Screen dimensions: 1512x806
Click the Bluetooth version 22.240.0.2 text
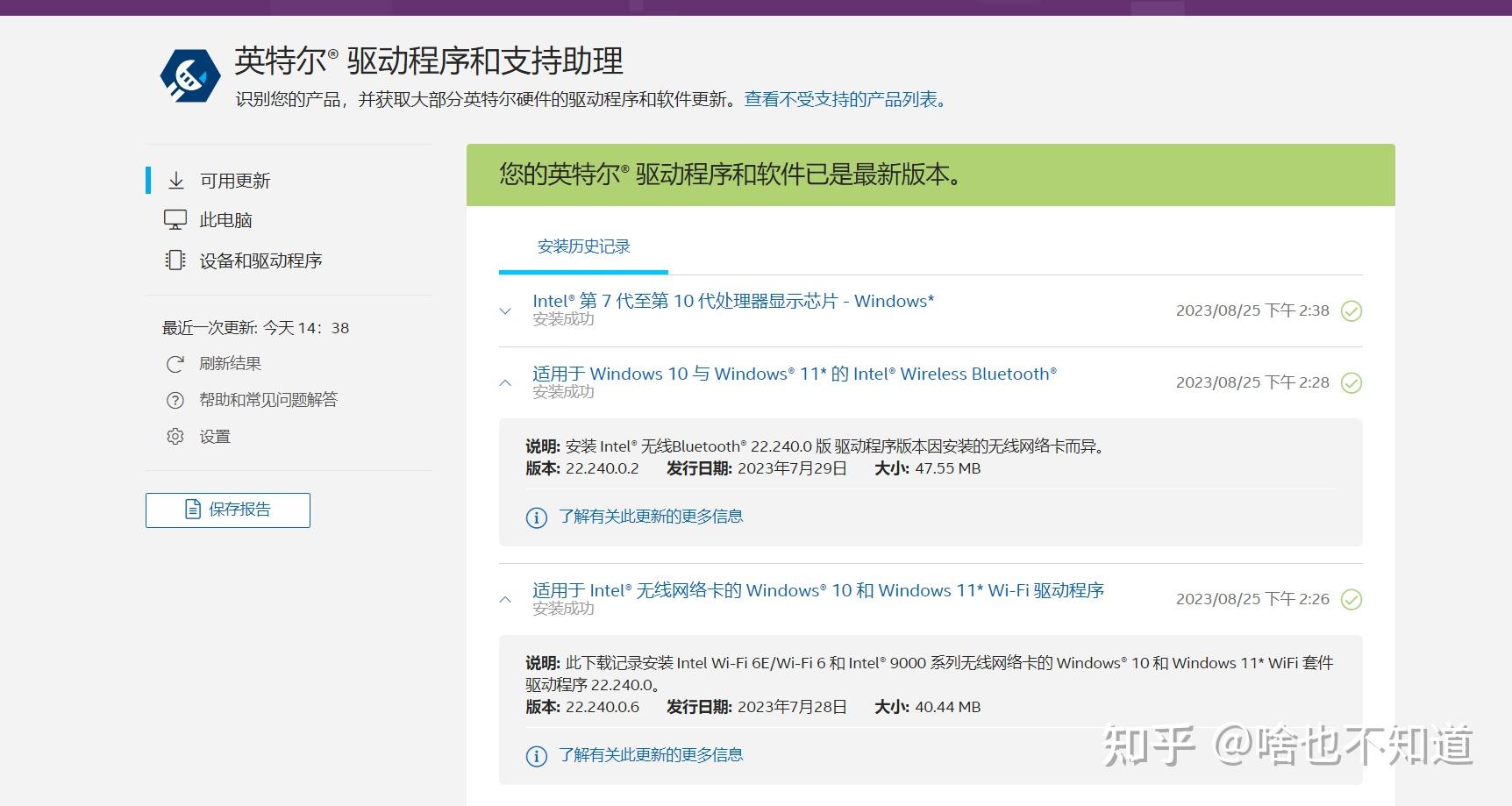coord(603,468)
